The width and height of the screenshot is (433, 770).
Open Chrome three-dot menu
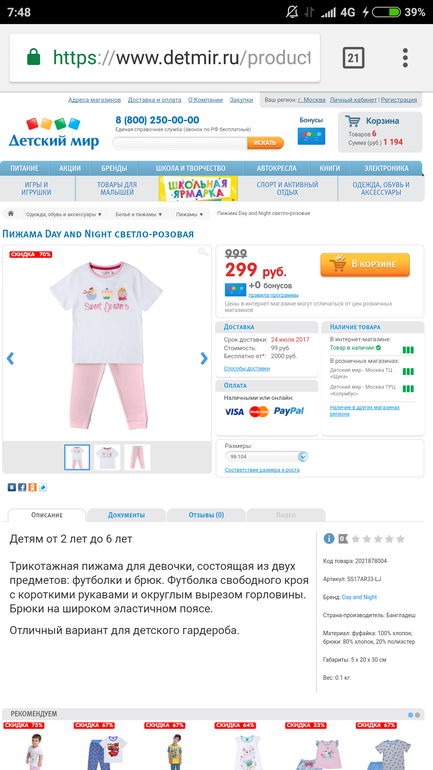[x=405, y=57]
